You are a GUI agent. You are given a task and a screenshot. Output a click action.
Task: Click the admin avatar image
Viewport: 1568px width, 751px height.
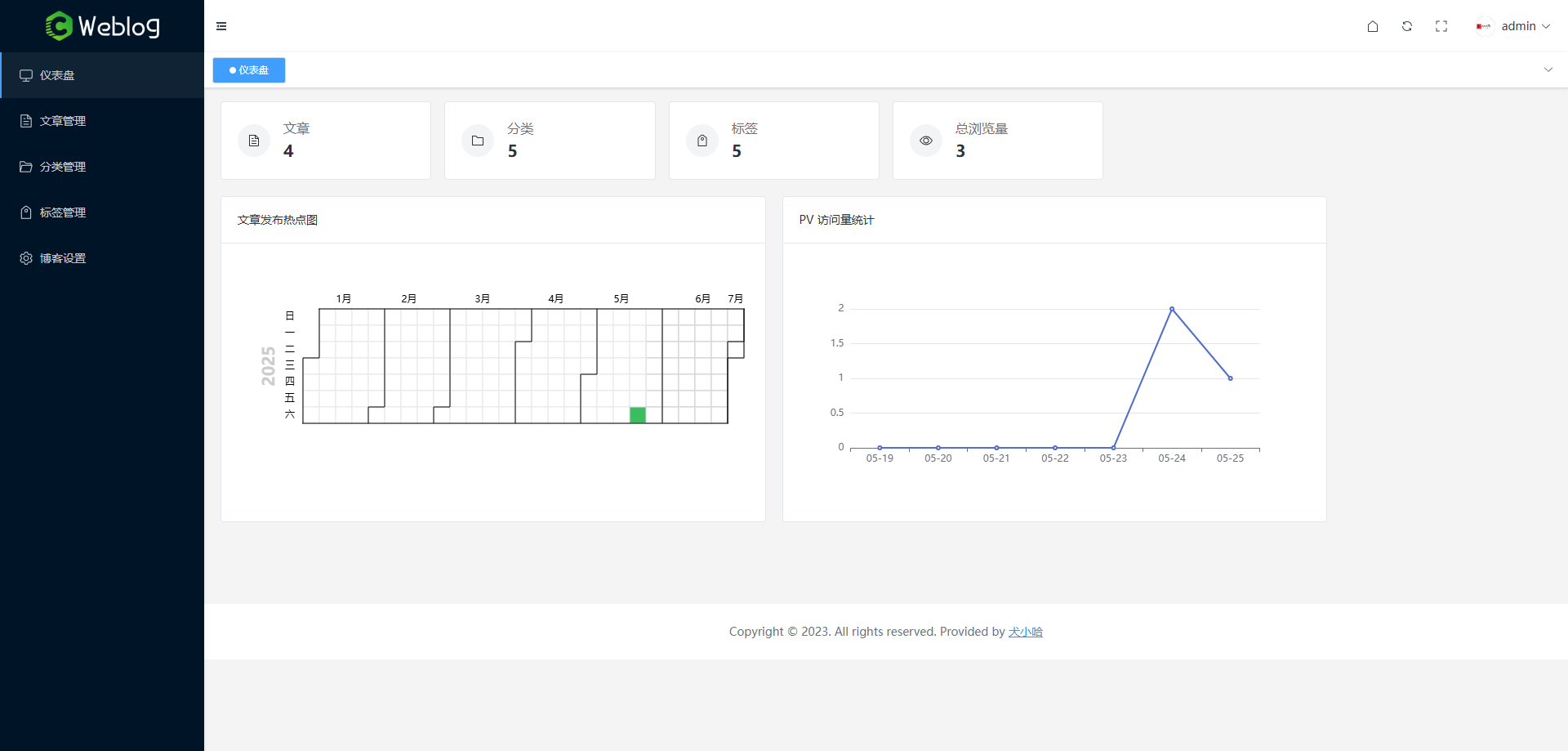1484,26
